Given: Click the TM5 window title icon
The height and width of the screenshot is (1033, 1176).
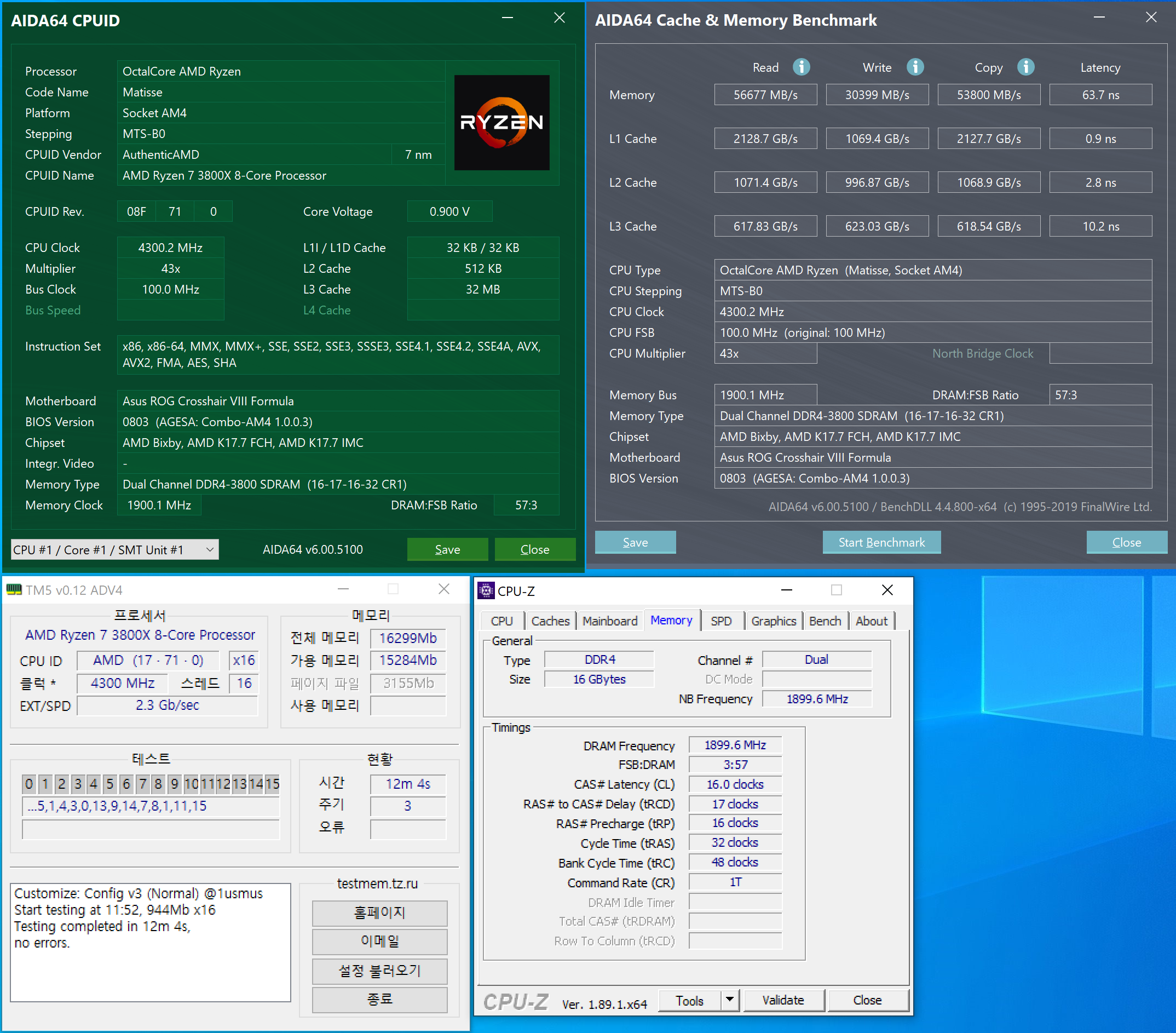Looking at the screenshot, I should [x=14, y=590].
